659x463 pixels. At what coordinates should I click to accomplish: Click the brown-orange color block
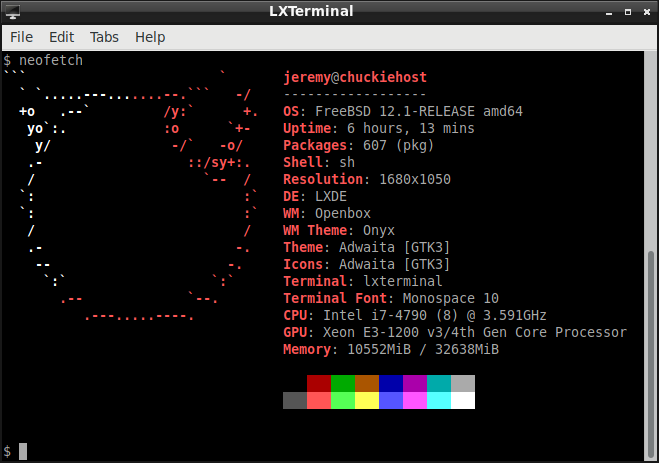point(367,384)
